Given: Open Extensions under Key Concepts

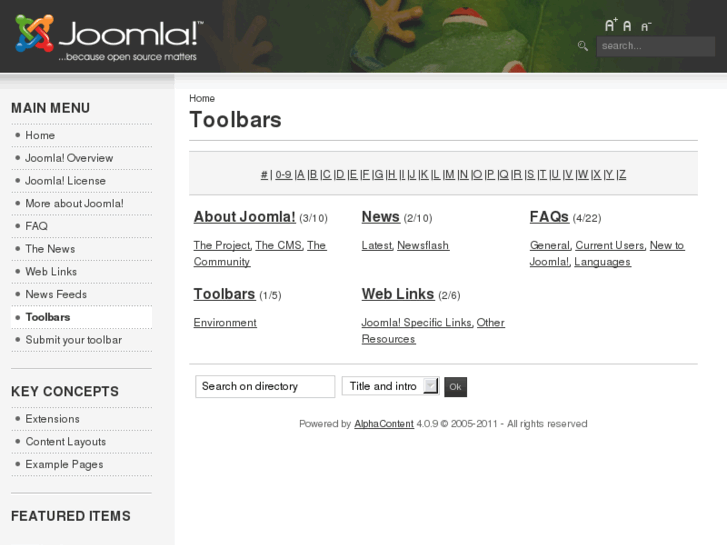Looking at the screenshot, I should pyautogui.click(x=52, y=419).
